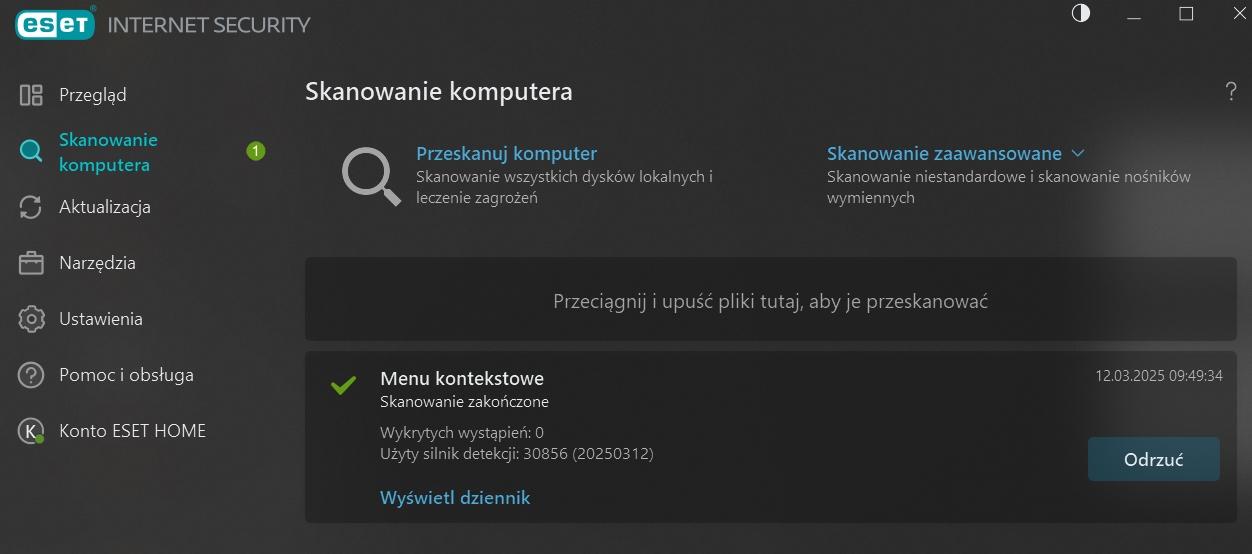1252x554 pixels.
Task: Click the Pomoc i obsługa question icon
Action: pos(31,375)
